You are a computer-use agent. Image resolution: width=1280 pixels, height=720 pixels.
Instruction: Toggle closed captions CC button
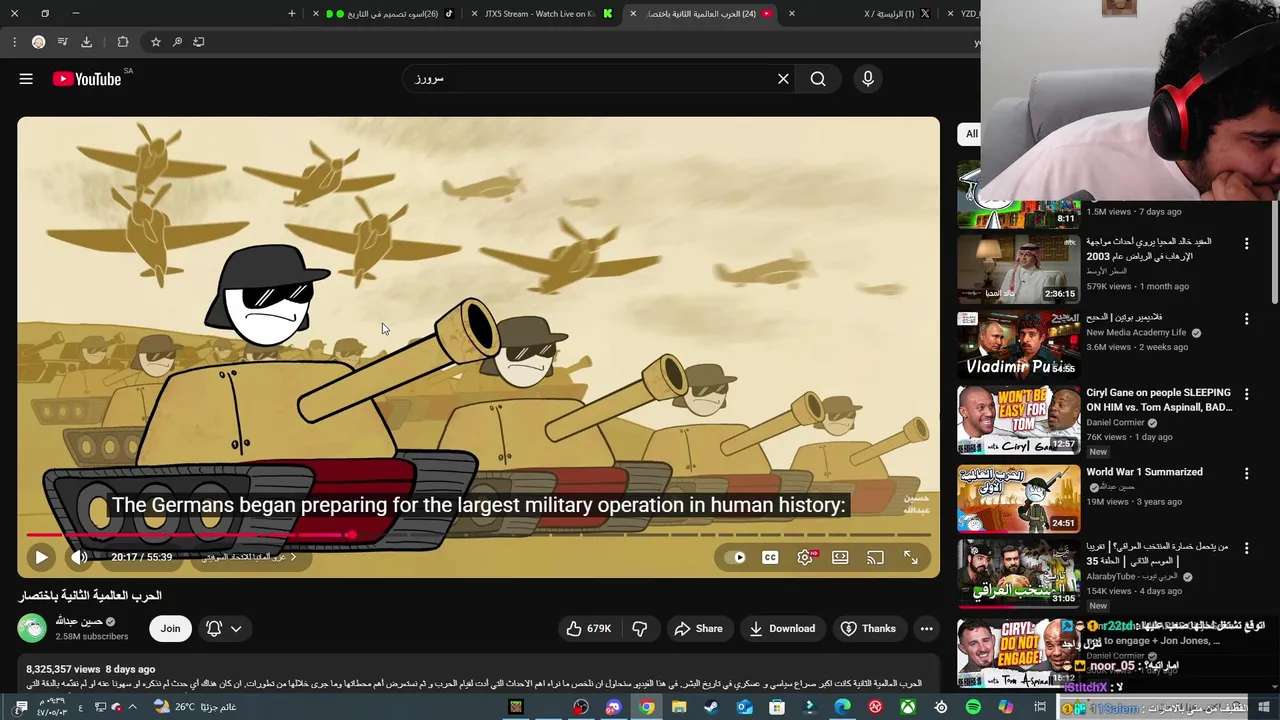pos(770,557)
